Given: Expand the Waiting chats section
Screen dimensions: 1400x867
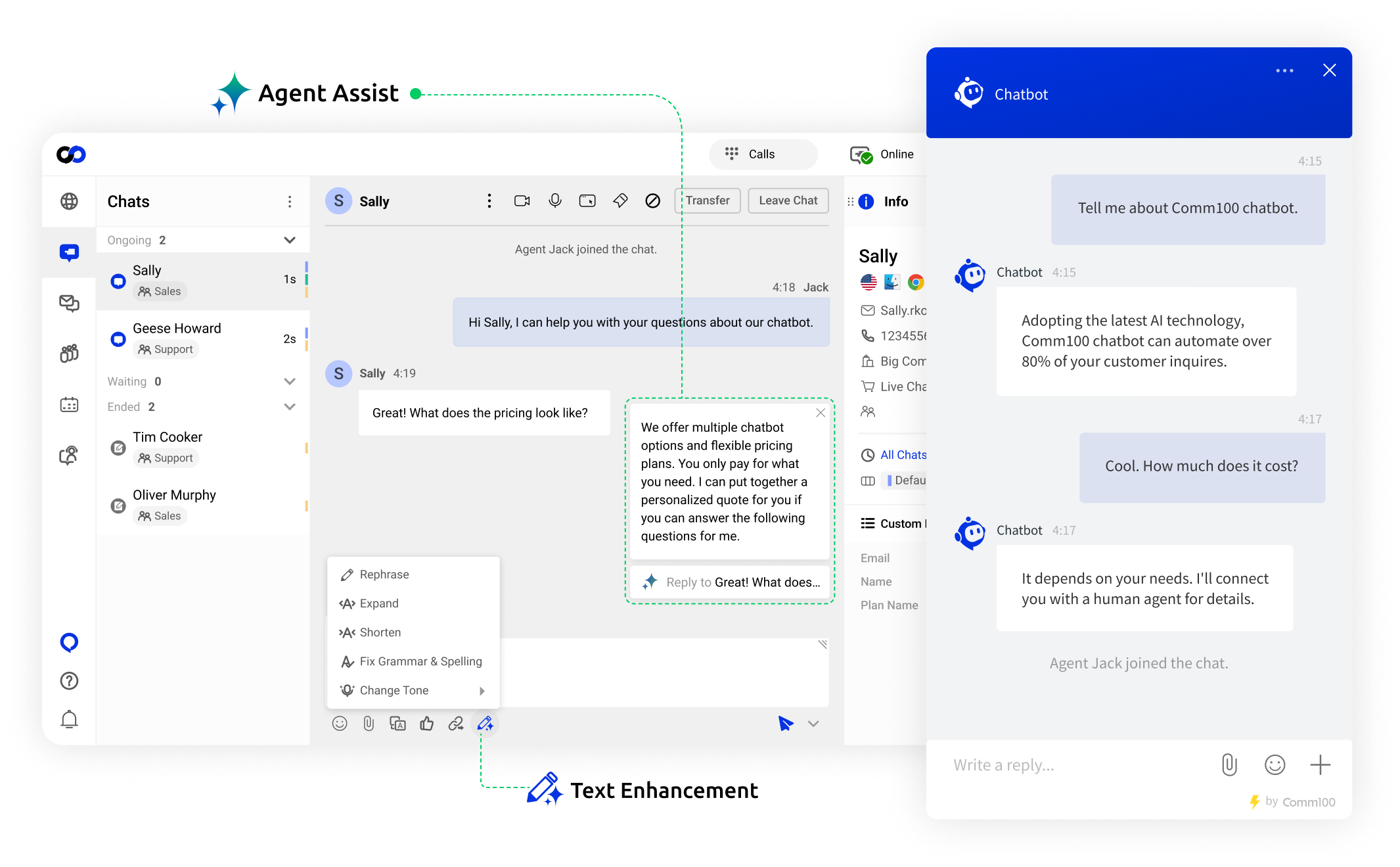Looking at the screenshot, I should point(290,381).
